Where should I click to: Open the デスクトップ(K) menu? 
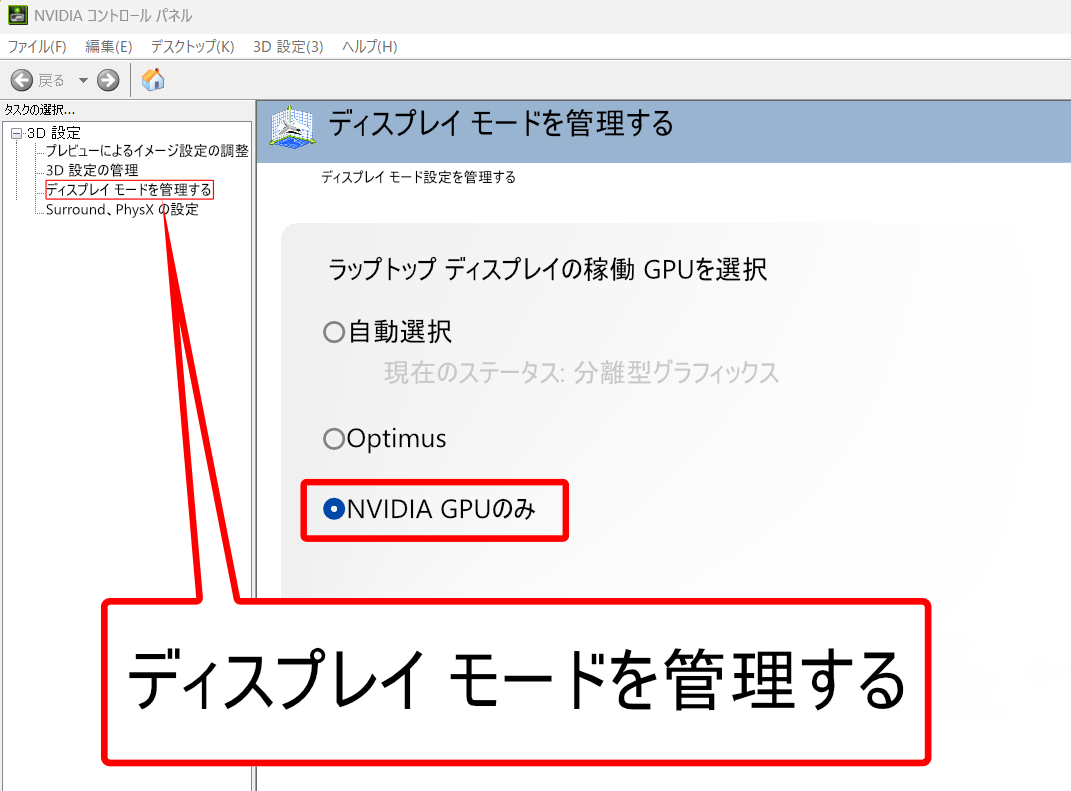pyautogui.click(x=192, y=47)
